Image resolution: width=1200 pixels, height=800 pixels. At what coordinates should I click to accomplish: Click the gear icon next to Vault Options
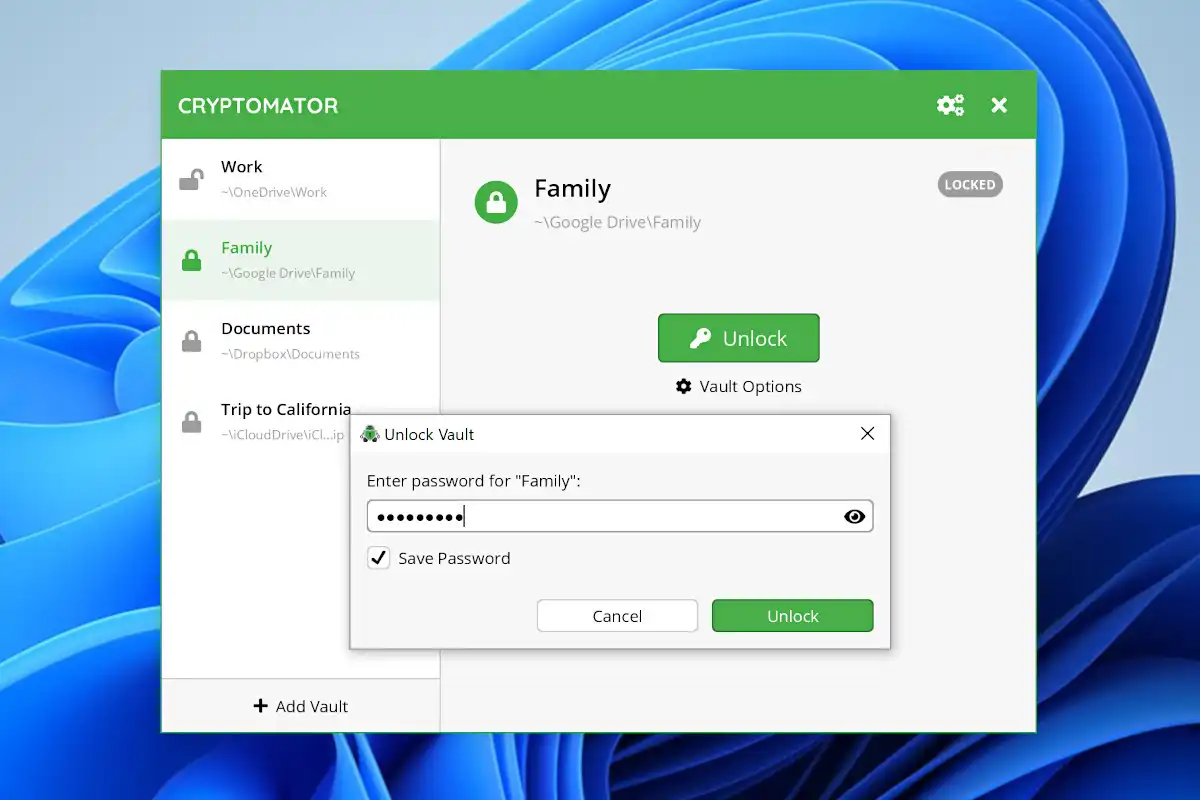[684, 386]
